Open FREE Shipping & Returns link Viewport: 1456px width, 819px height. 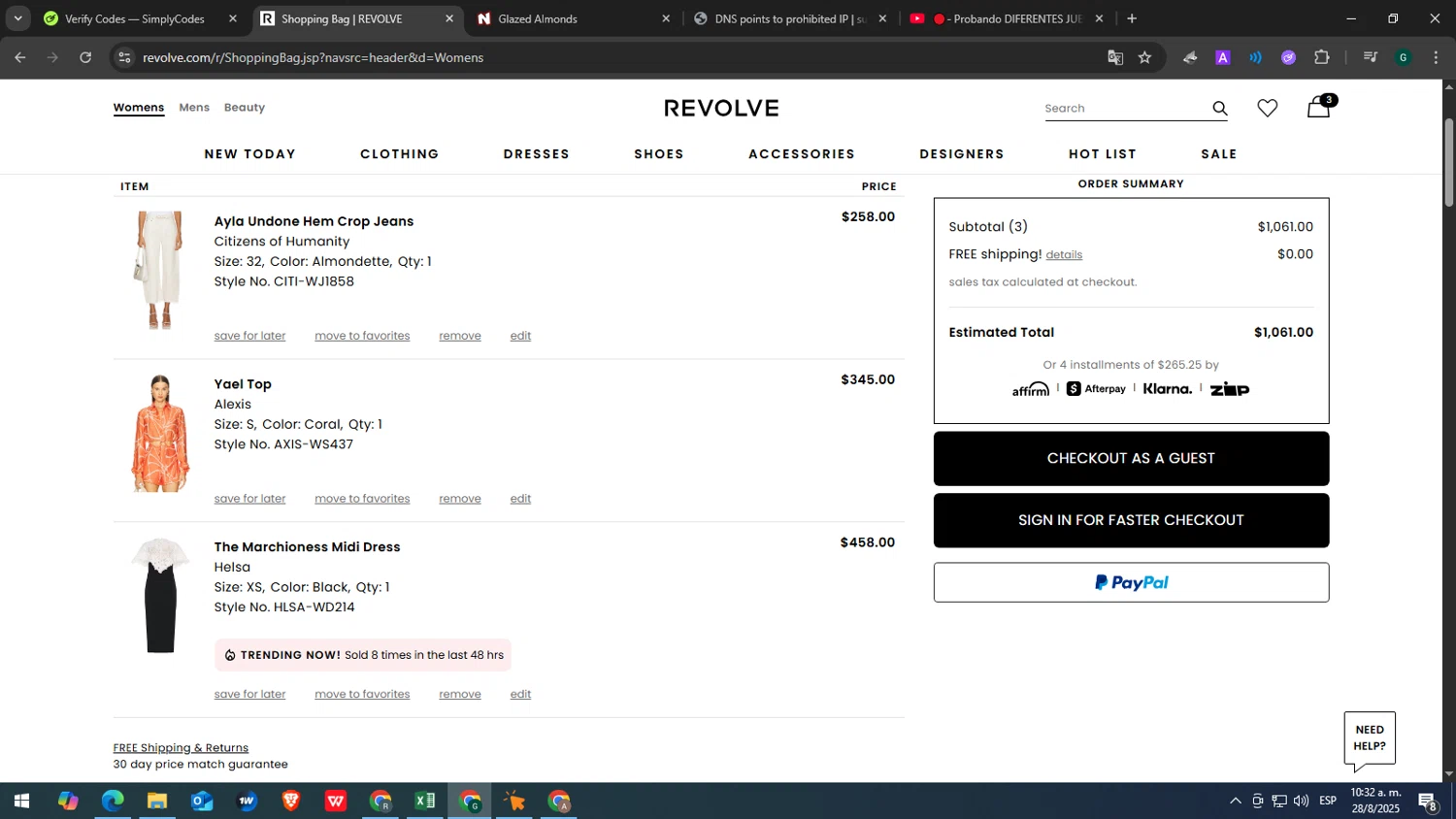pyautogui.click(x=181, y=748)
